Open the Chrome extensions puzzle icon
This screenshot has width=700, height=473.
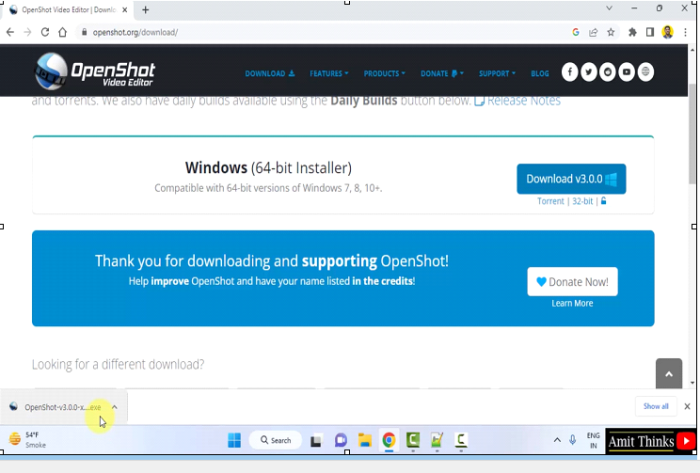coord(632,32)
